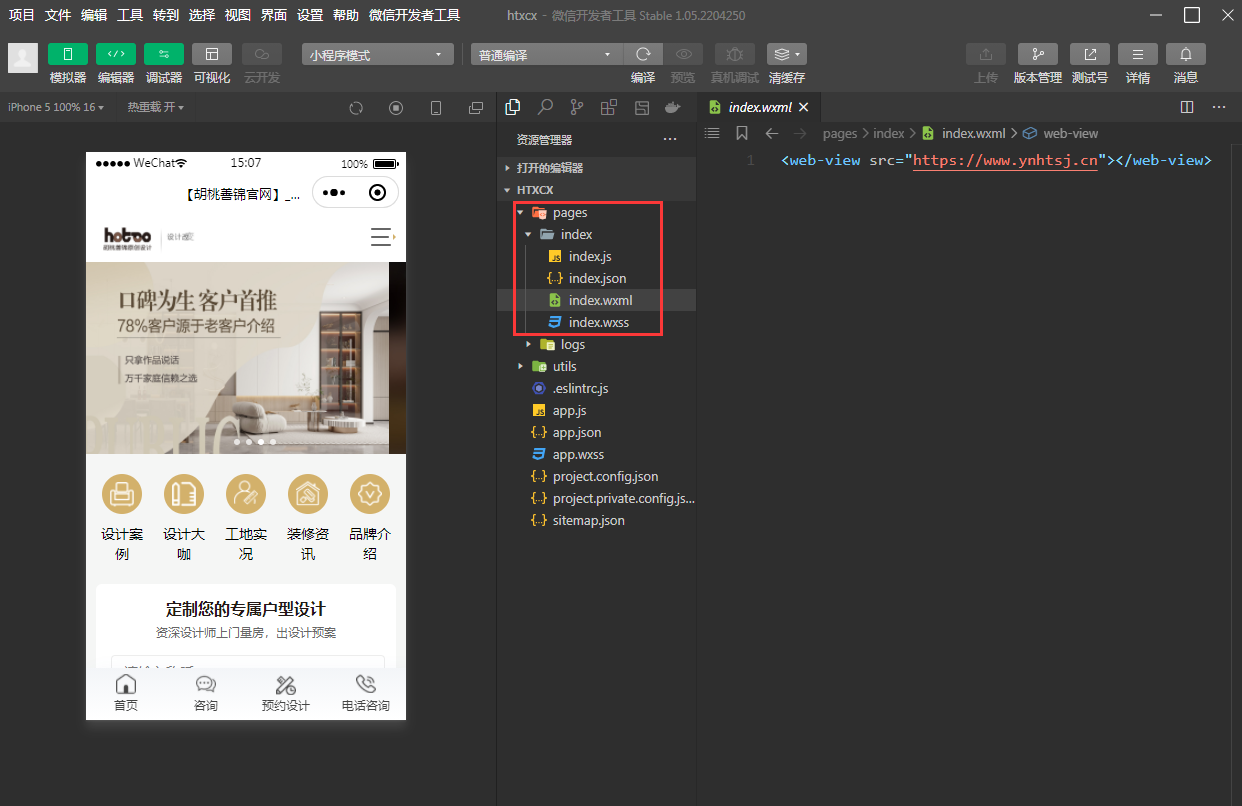Click the simulator refresh icon above the phone preview
The width and height of the screenshot is (1242, 806).
(356, 107)
